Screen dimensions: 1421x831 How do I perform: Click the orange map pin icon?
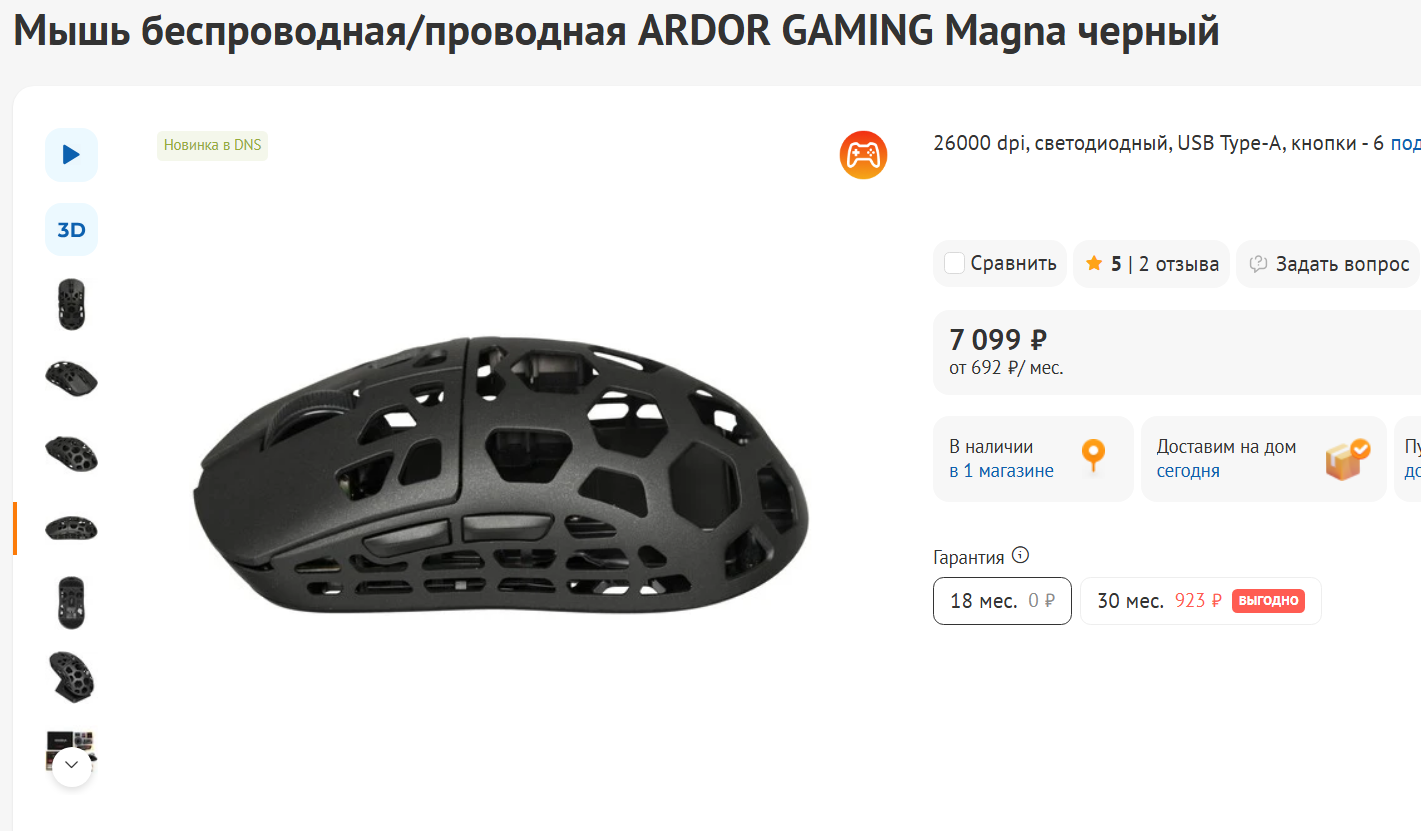(1094, 456)
